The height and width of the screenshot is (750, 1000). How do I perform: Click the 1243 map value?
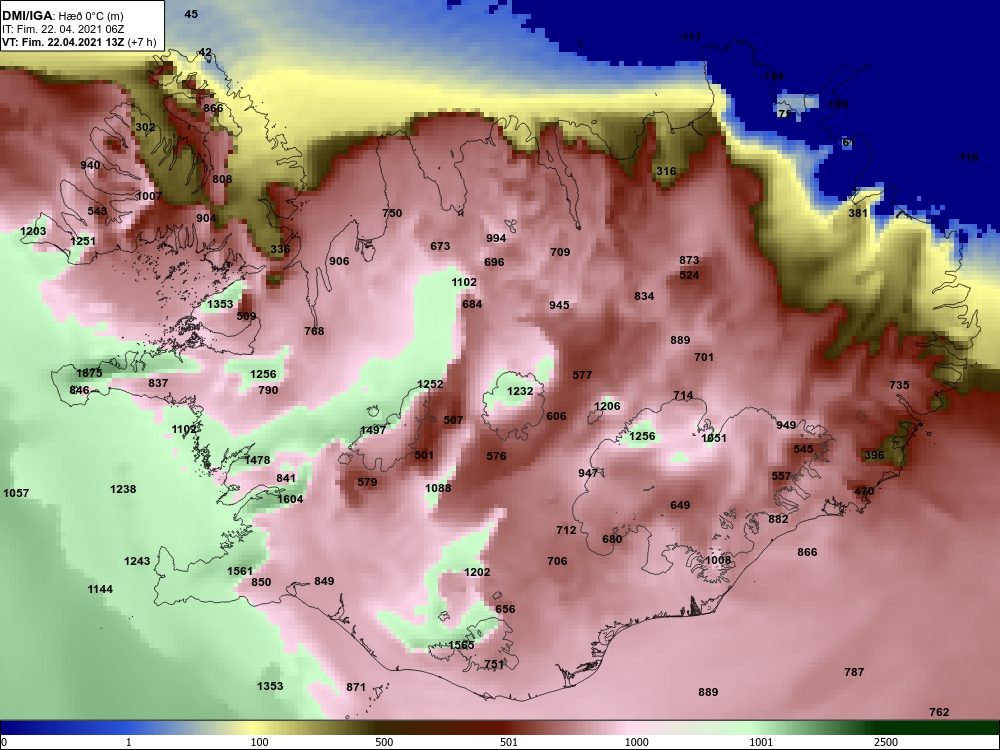[x=137, y=561]
